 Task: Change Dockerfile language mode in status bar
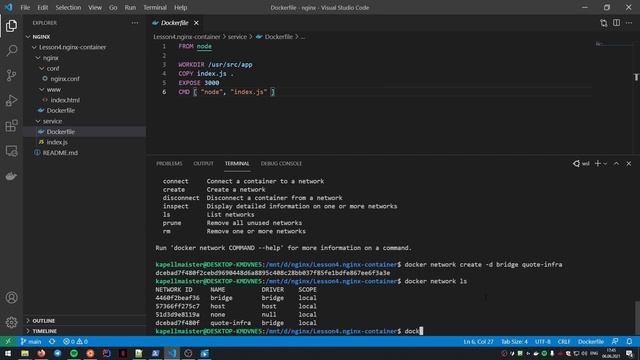tap(591, 341)
